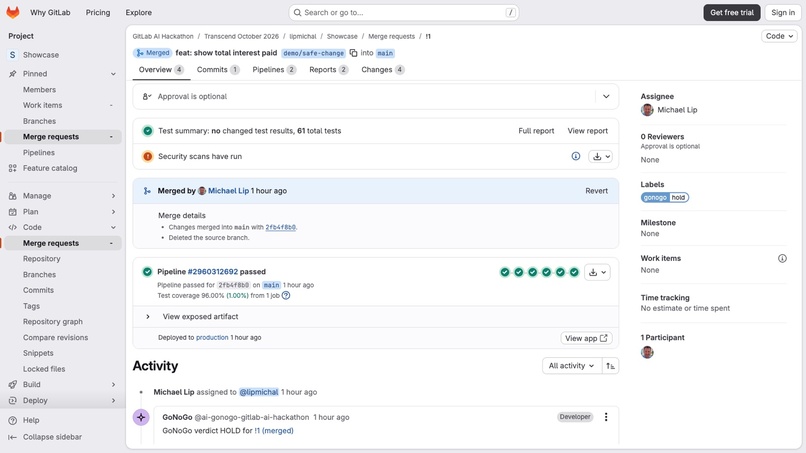Click Get free trial button
This screenshot has height=453, width=806.
732,12
